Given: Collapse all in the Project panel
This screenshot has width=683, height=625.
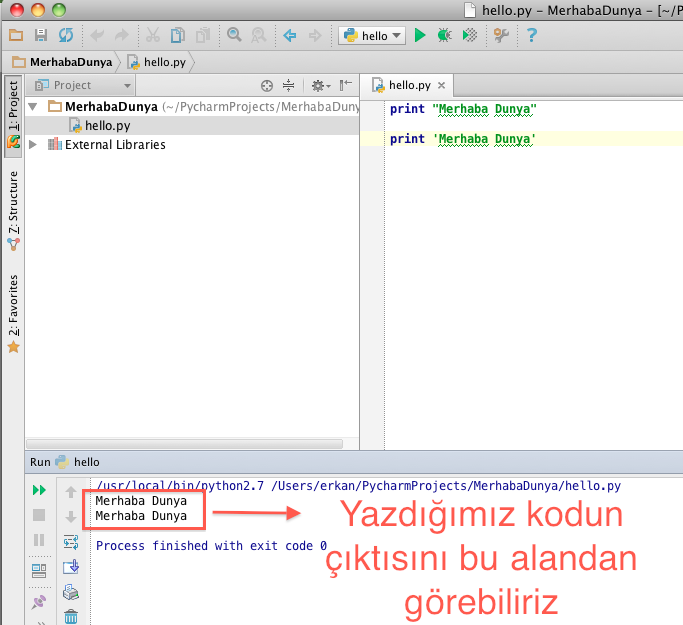Looking at the screenshot, I should coord(288,85).
